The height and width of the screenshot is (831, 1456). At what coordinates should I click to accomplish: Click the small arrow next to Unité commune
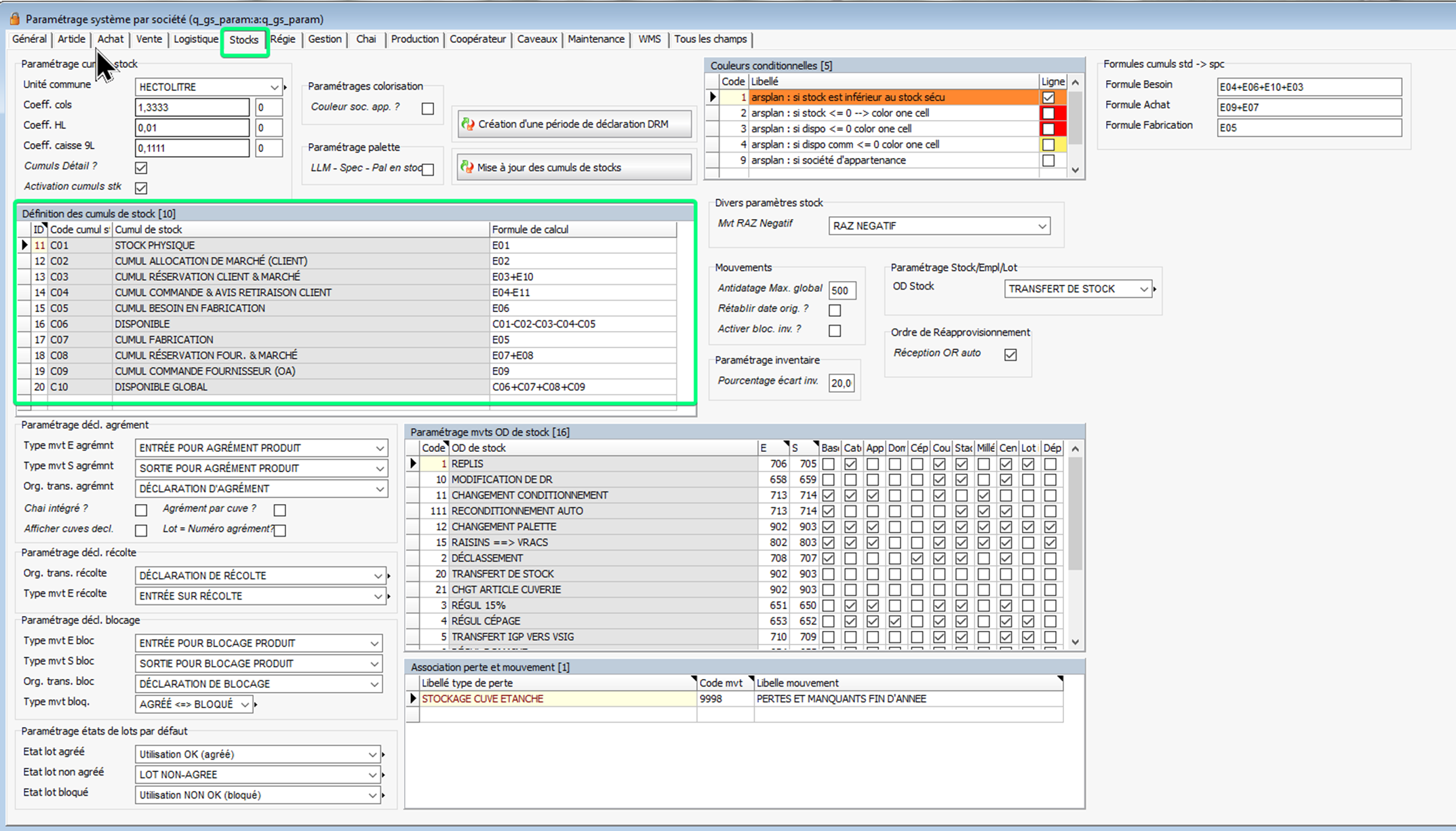(x=286, y=88)
